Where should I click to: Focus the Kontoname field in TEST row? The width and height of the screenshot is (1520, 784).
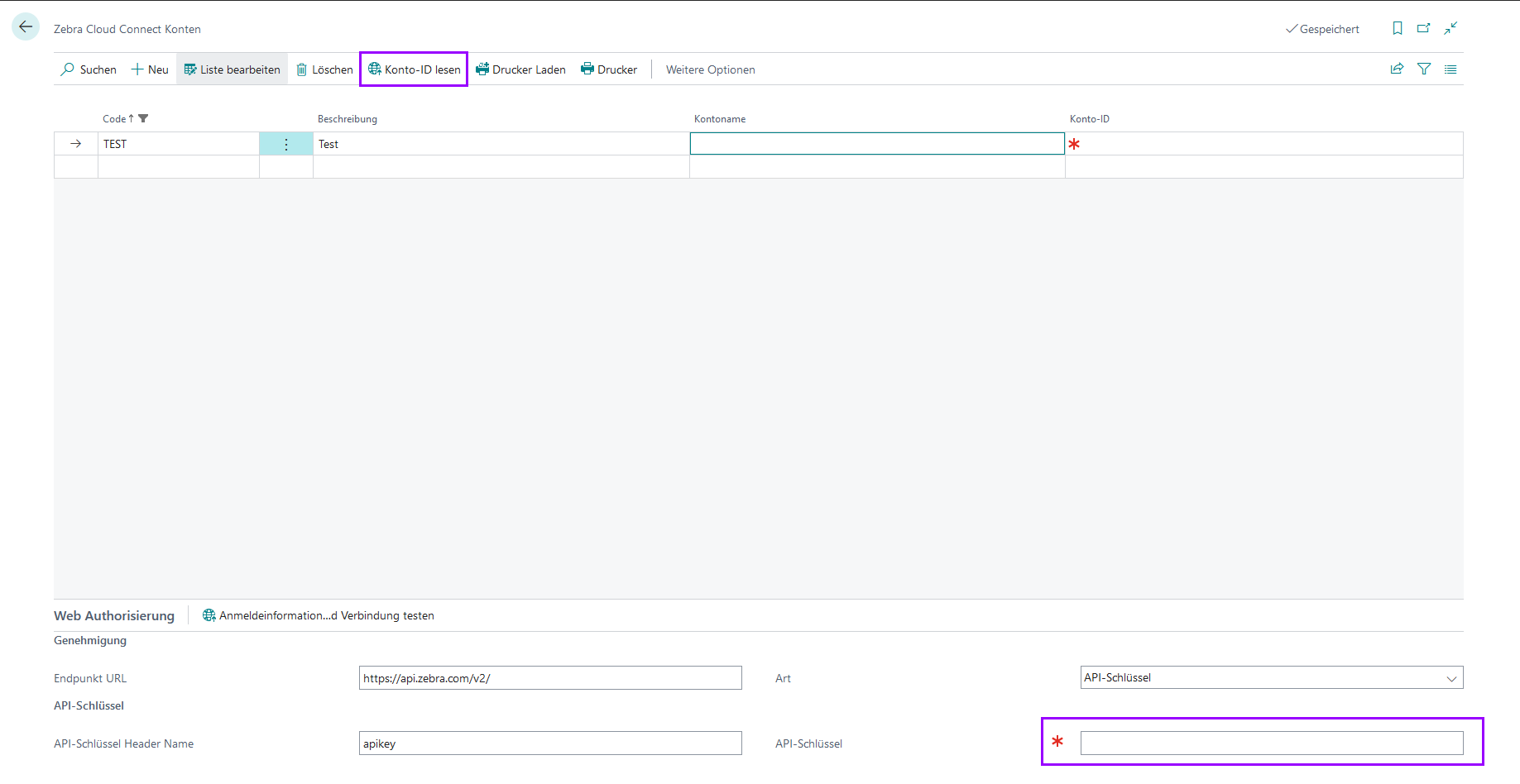(877, 144)
